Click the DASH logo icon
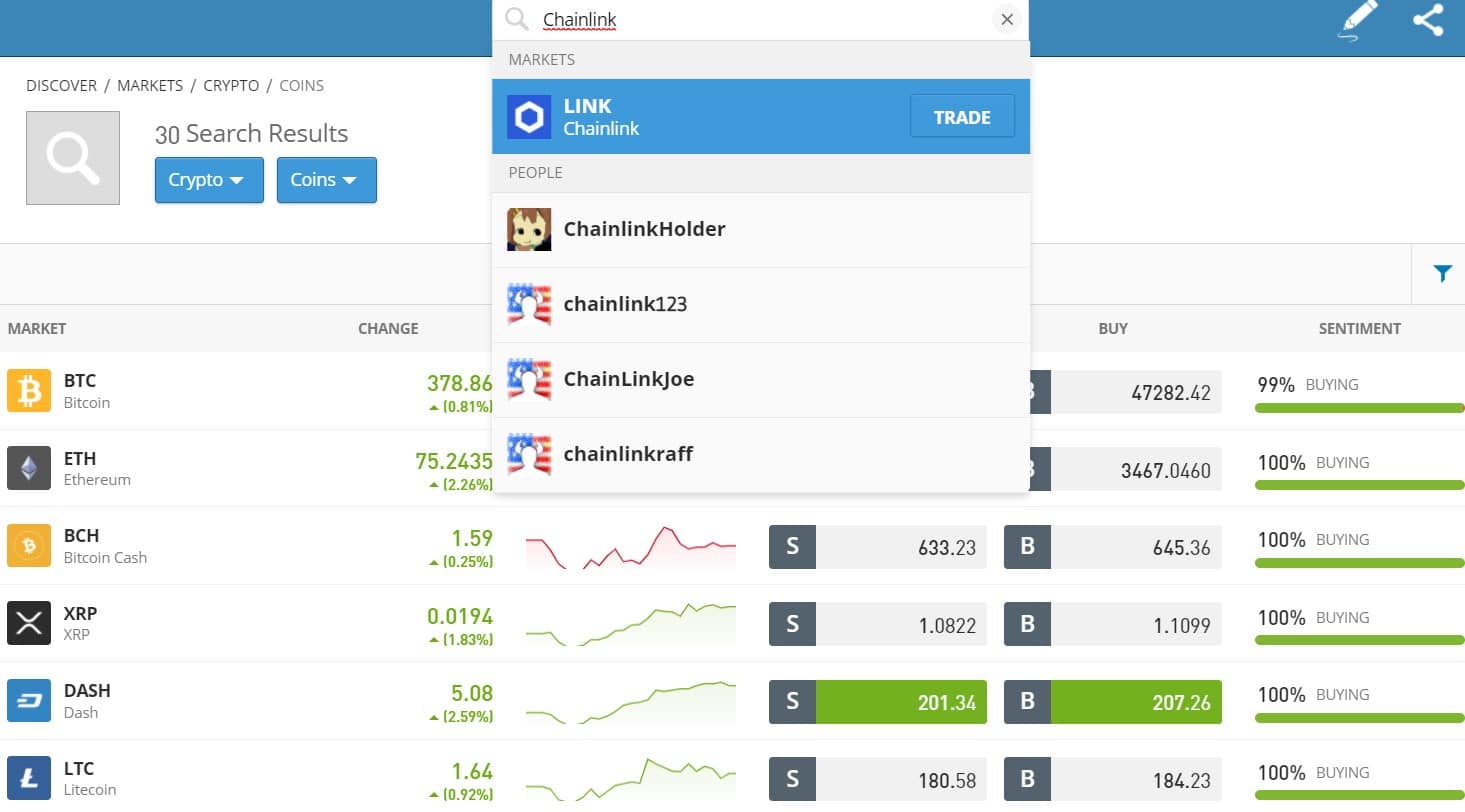 pos(29,700)
